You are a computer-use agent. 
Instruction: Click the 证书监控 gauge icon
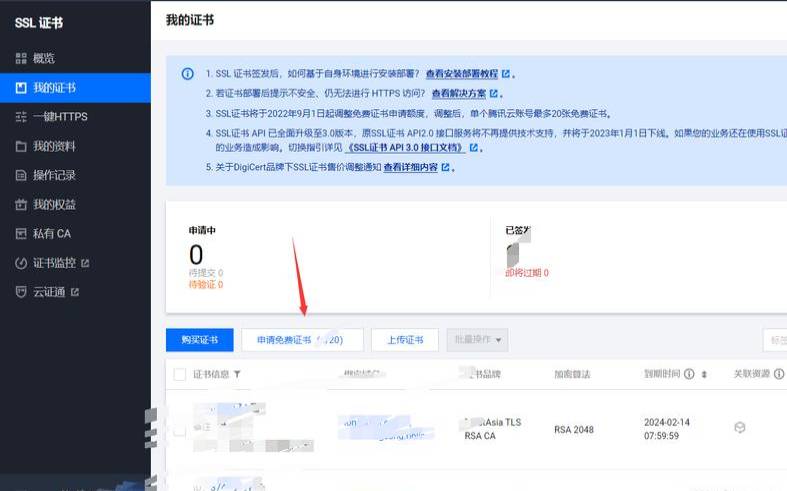(21, 263)
